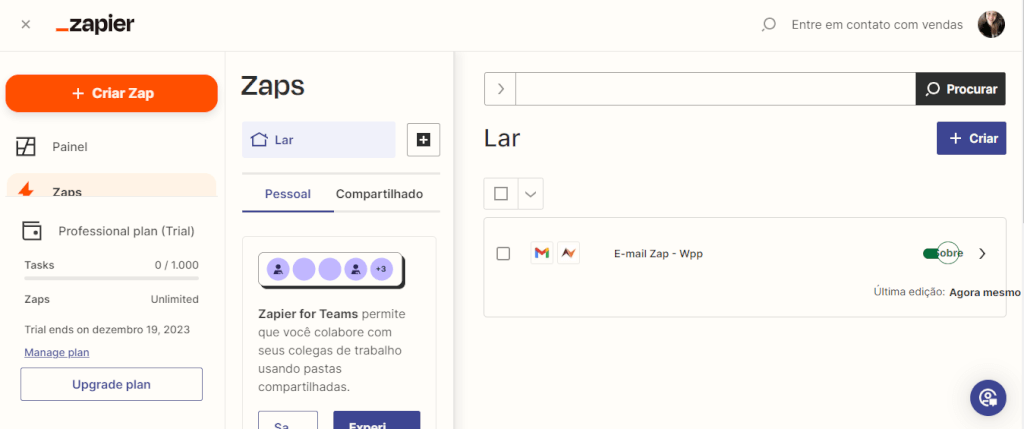Switch to the Pessoal tab
The image size is (1024, 429).
(x=288, y=194)
